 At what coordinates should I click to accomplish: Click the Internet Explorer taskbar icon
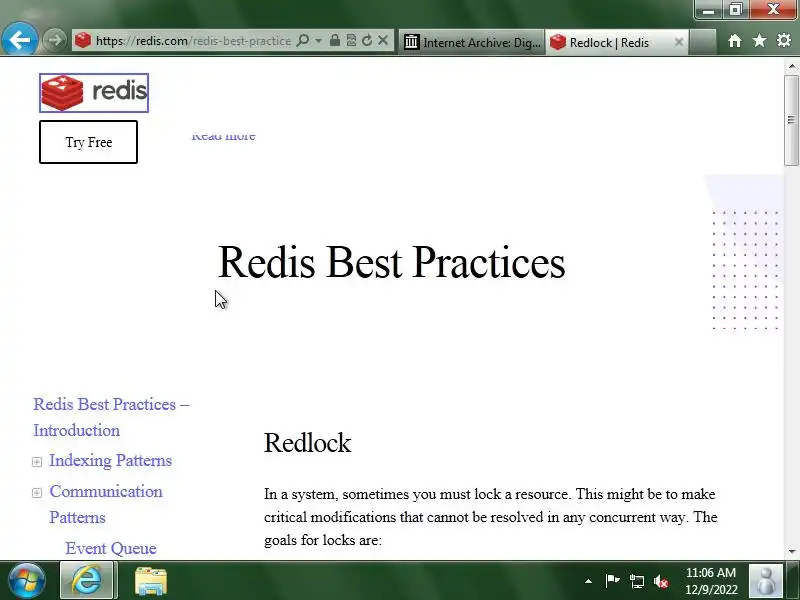(87, 581)
